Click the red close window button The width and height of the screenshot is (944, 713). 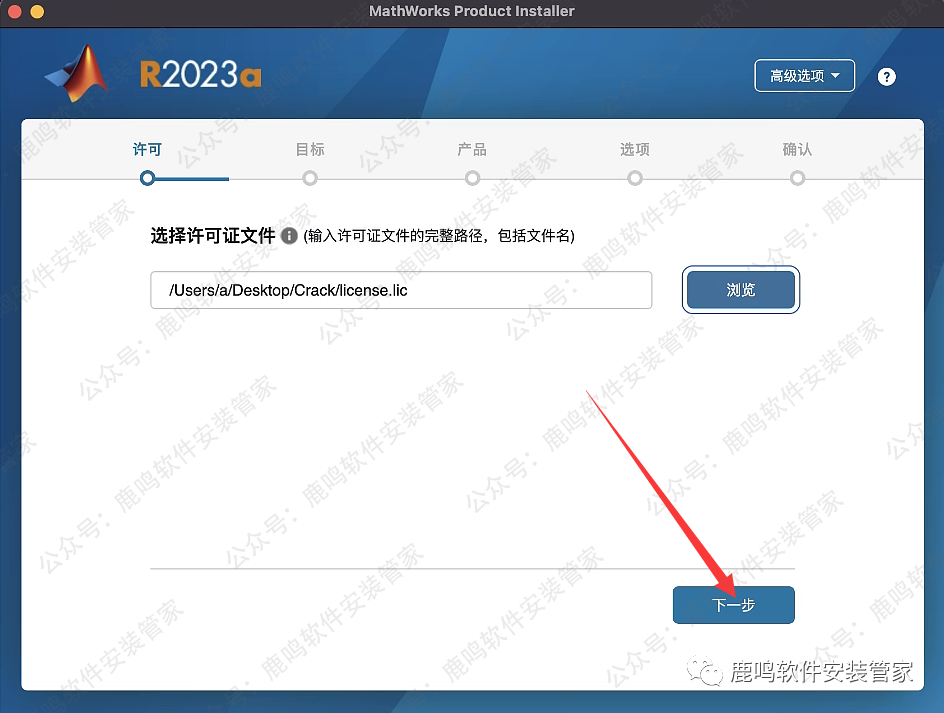click(x=14, y=11)
